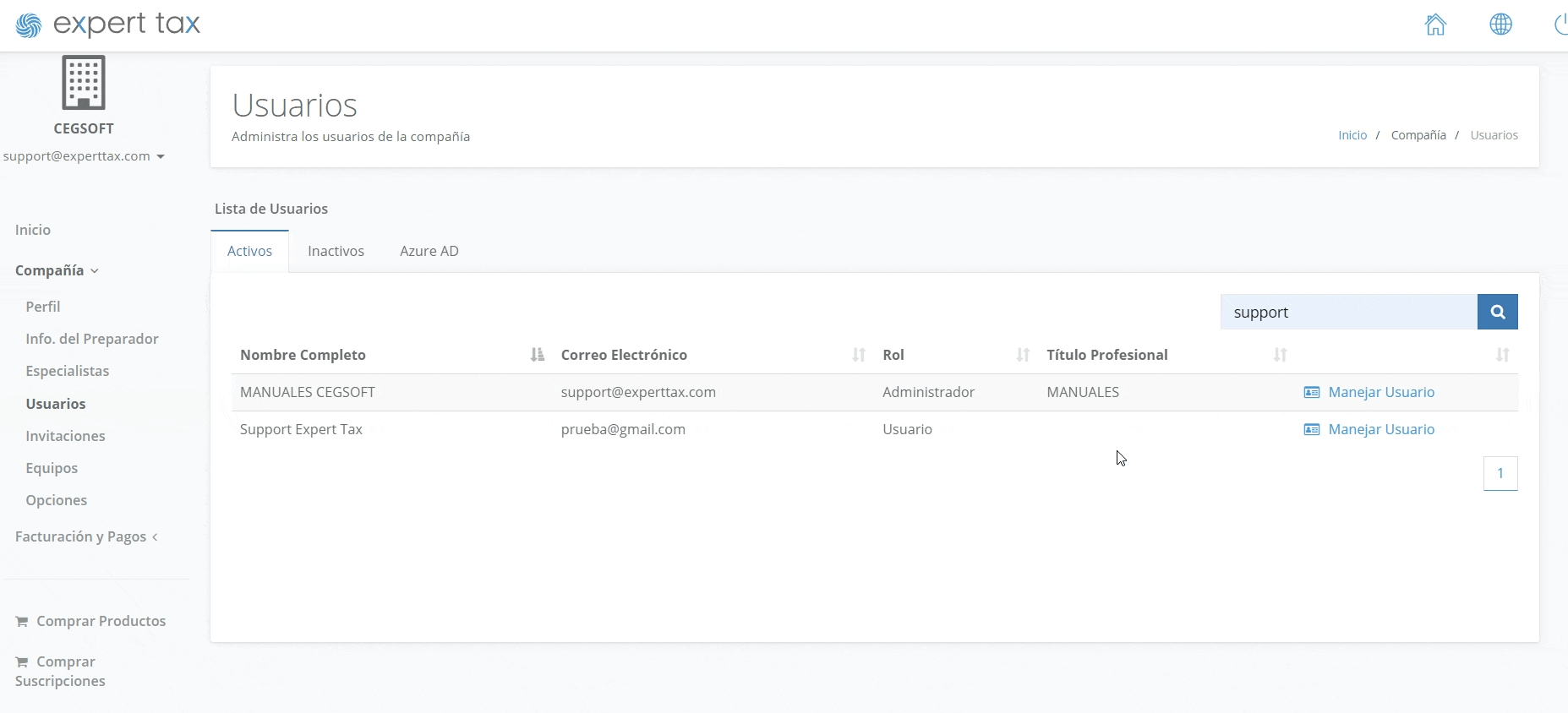Switch to the Inactivos tab
The image size is (1568, 713).
point(336,251)
